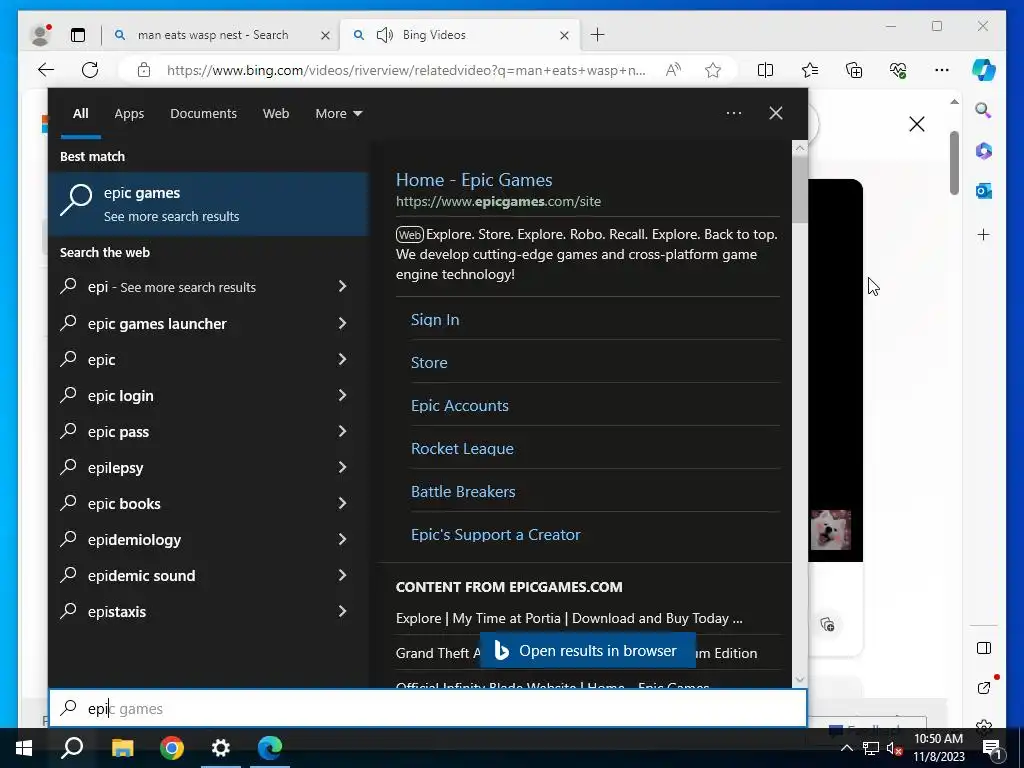Expand arrow for epistaxis suggestion

(342, 611)
